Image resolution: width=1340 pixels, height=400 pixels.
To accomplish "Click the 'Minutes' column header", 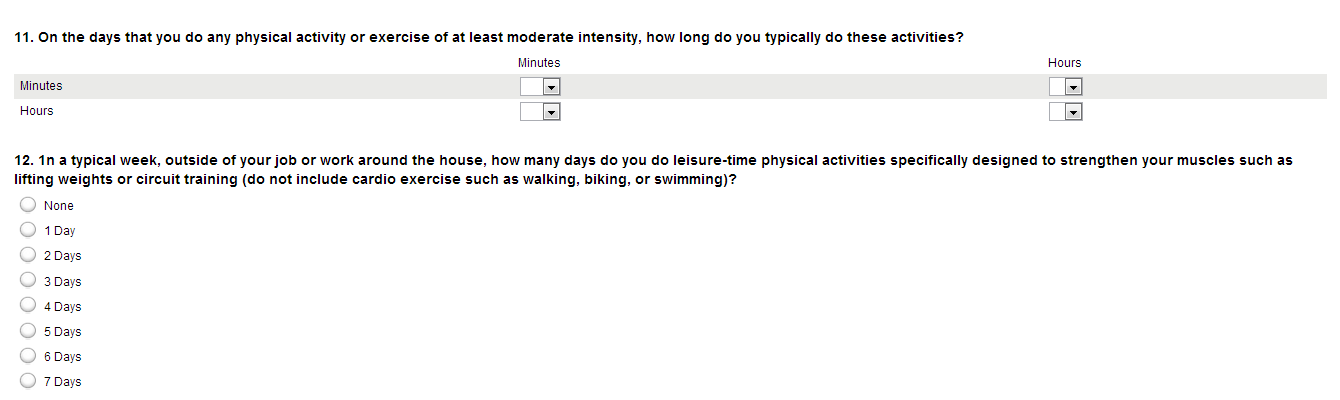I will 539,63.
